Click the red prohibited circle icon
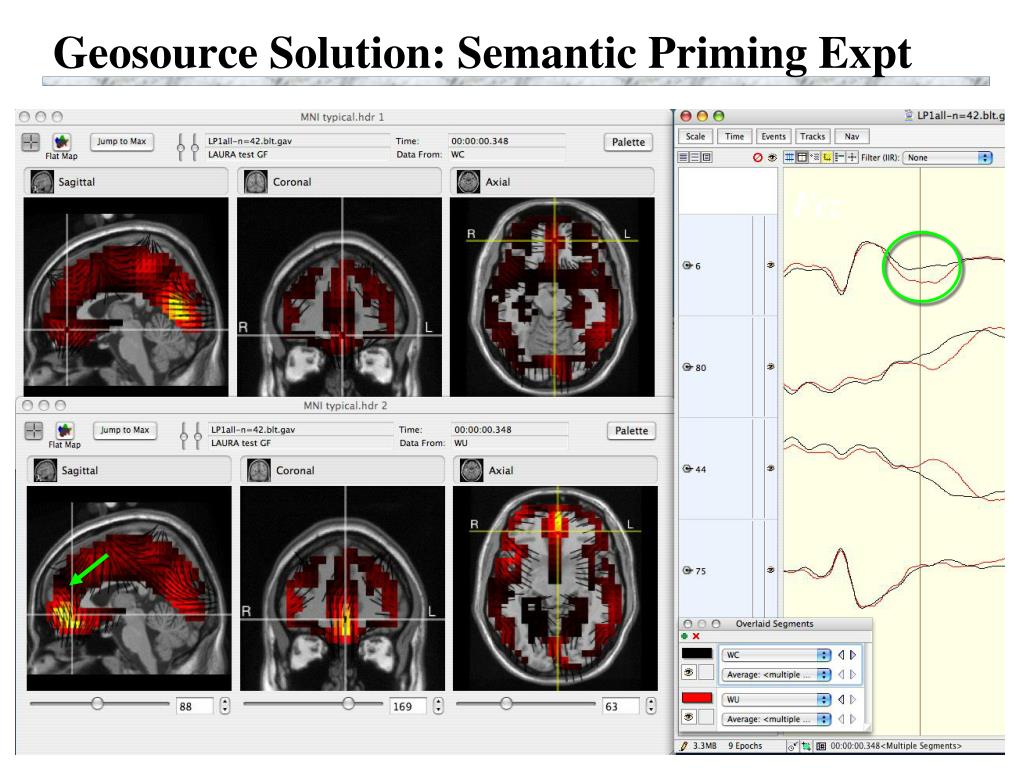 pyautogui.click(x=758, y=157)
